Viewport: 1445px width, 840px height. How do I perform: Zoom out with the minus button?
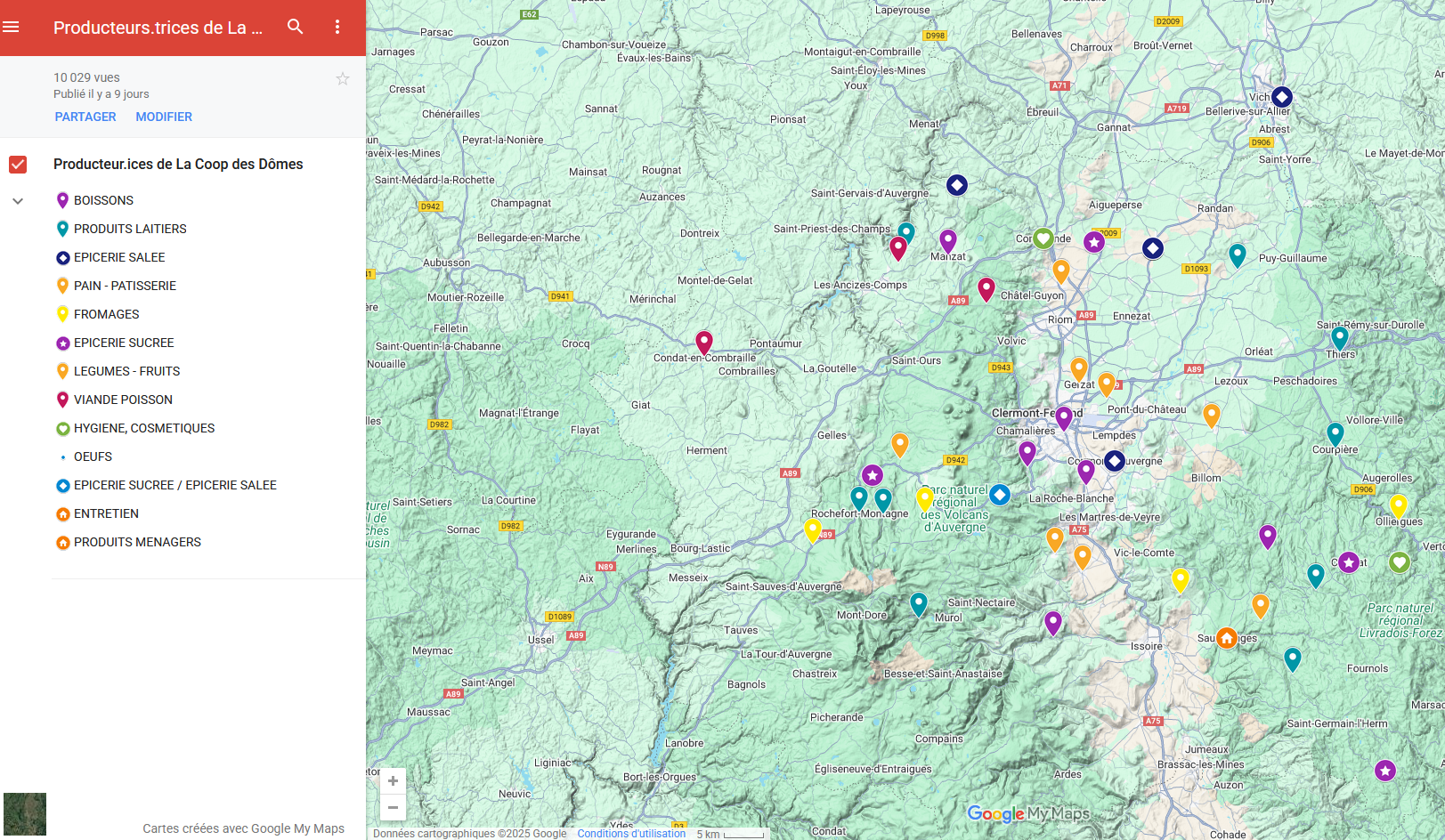(x=393, y=807)
